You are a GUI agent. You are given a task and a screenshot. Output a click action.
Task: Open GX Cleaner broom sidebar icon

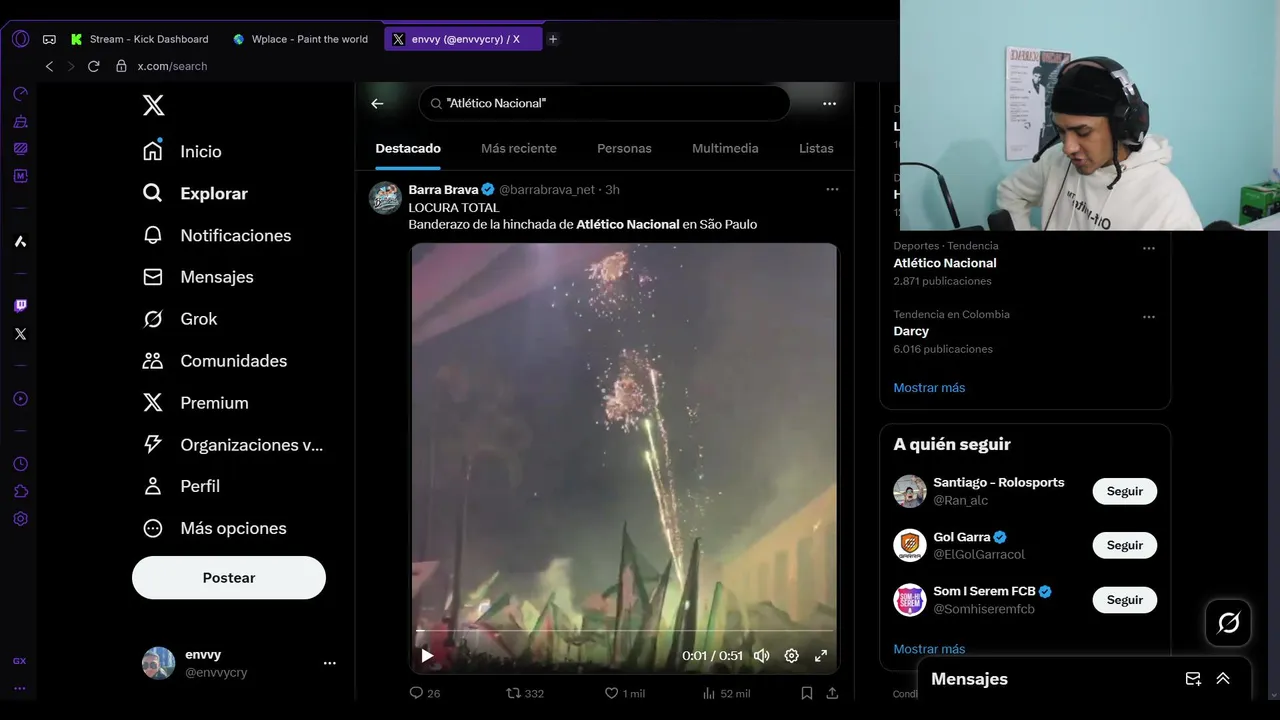20,121
